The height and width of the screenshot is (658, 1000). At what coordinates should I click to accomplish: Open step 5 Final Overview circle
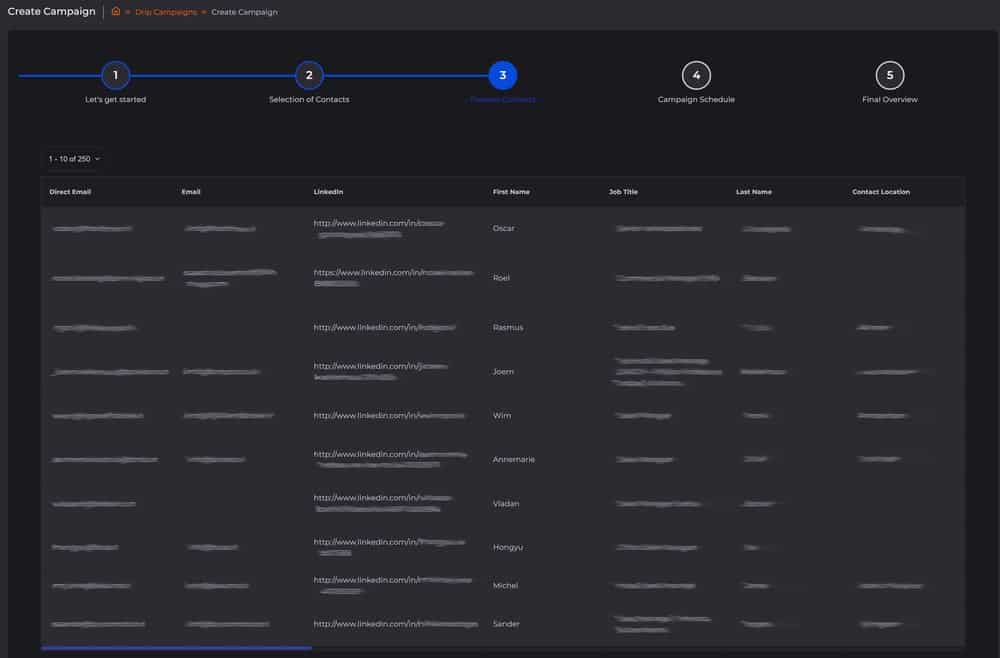coord(889,75)
